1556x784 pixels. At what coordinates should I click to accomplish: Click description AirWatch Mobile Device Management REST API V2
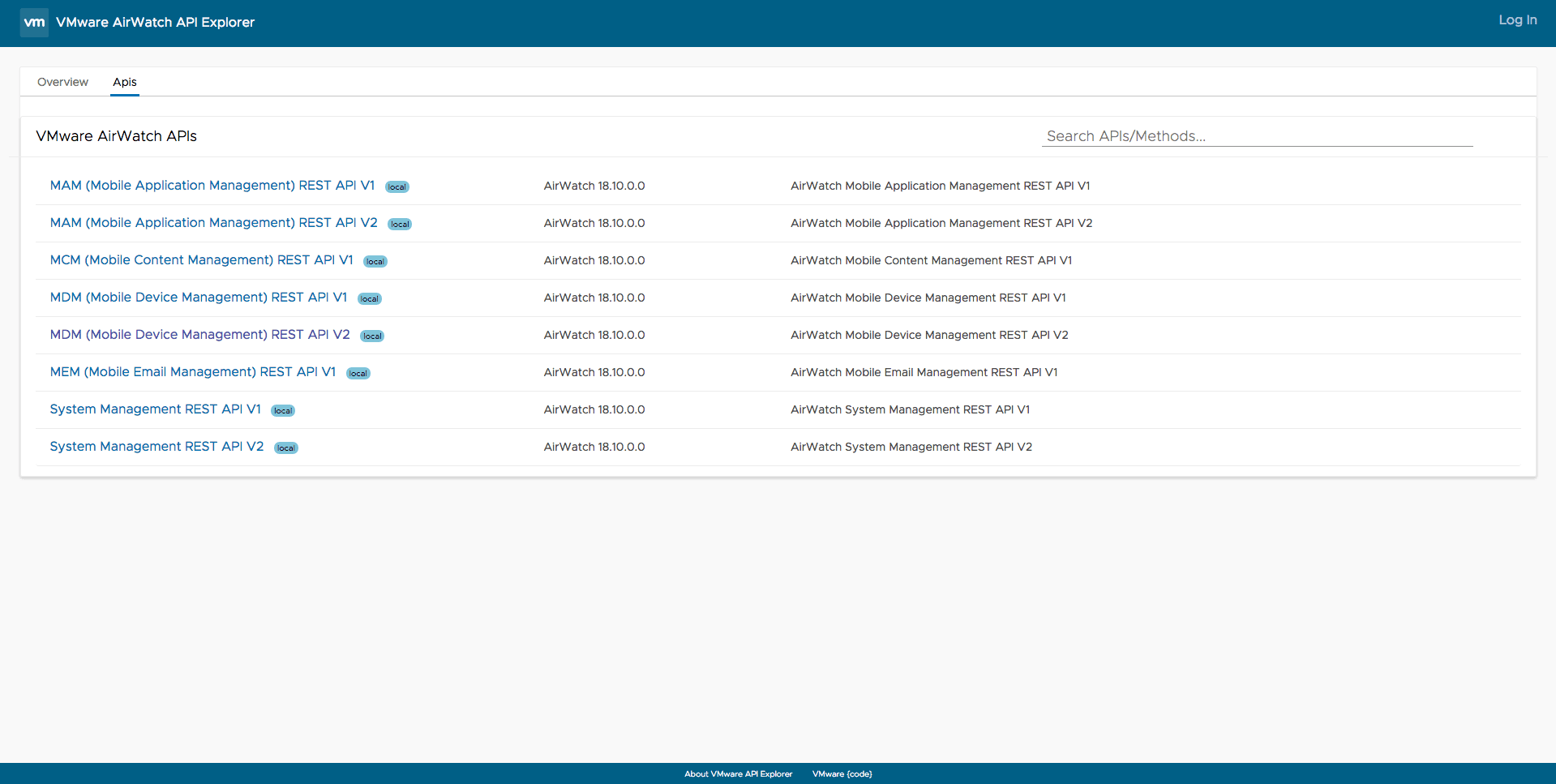(x=929, y=335)
